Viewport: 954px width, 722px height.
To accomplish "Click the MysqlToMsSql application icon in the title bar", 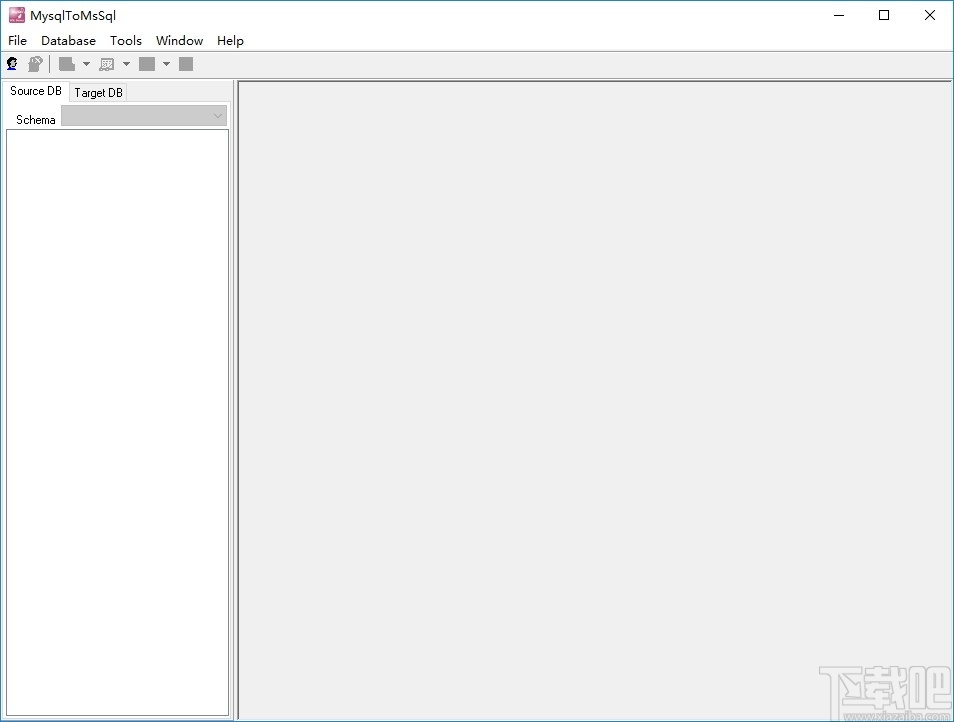I will click(17, 15).
